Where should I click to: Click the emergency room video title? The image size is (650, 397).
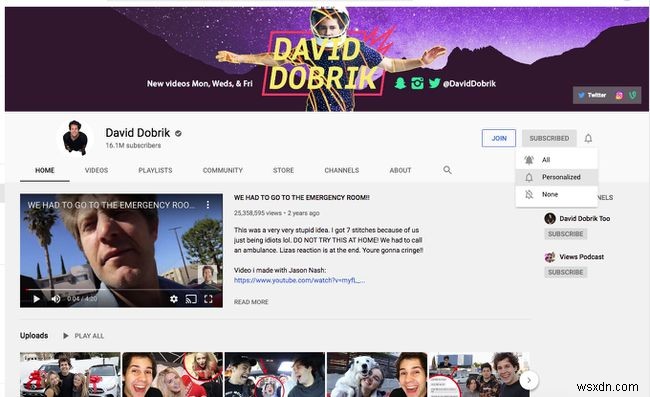pos(301,198)
